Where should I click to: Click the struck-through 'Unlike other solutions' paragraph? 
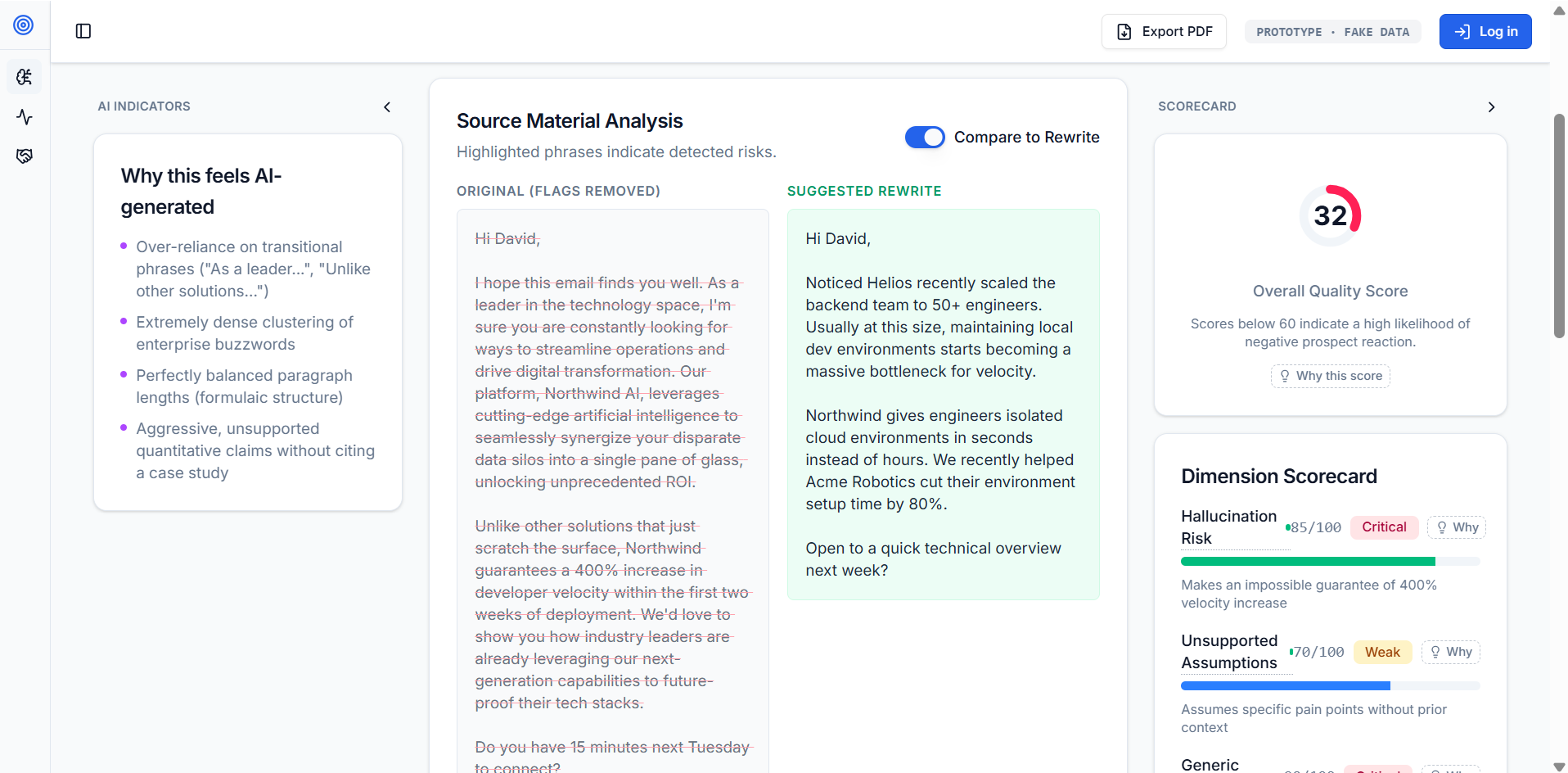click(x=613, y=615)
